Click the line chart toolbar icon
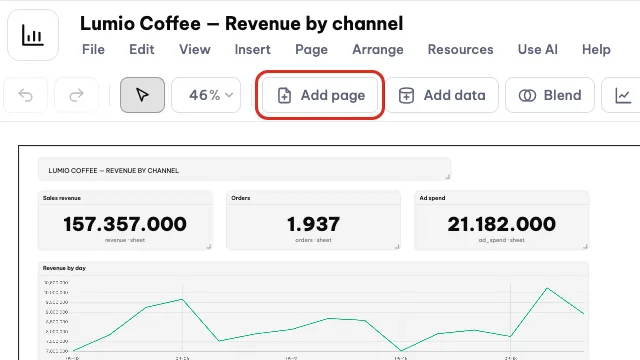This screenshot has width=640, height=360. [623, 95]
